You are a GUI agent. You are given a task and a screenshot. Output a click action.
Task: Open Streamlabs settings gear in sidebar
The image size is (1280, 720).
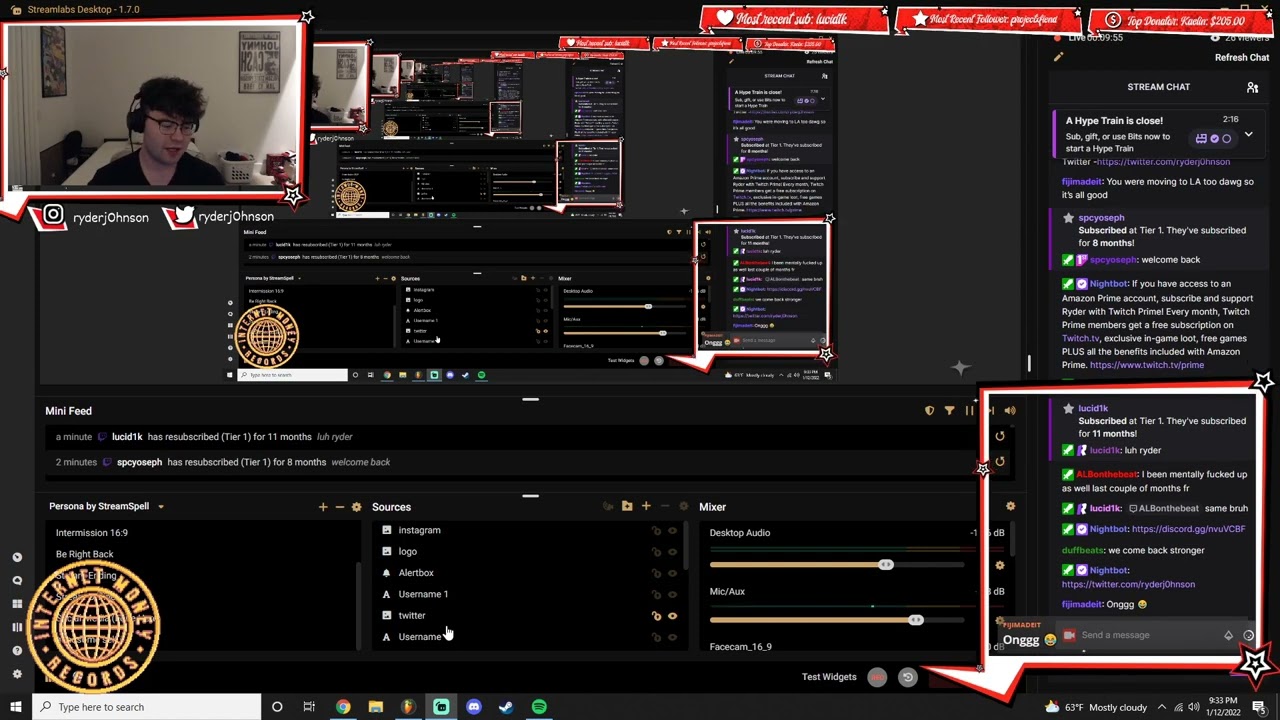pos(16,674)
